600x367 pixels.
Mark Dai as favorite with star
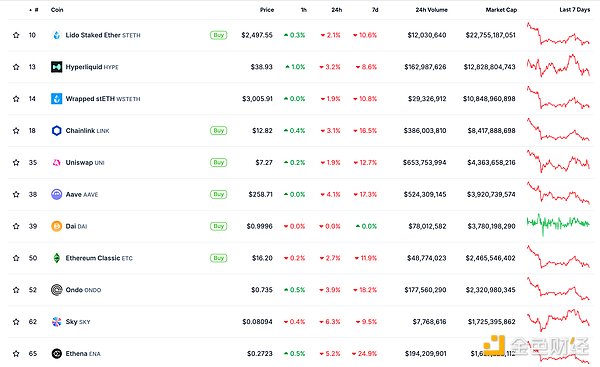[16, 226]
